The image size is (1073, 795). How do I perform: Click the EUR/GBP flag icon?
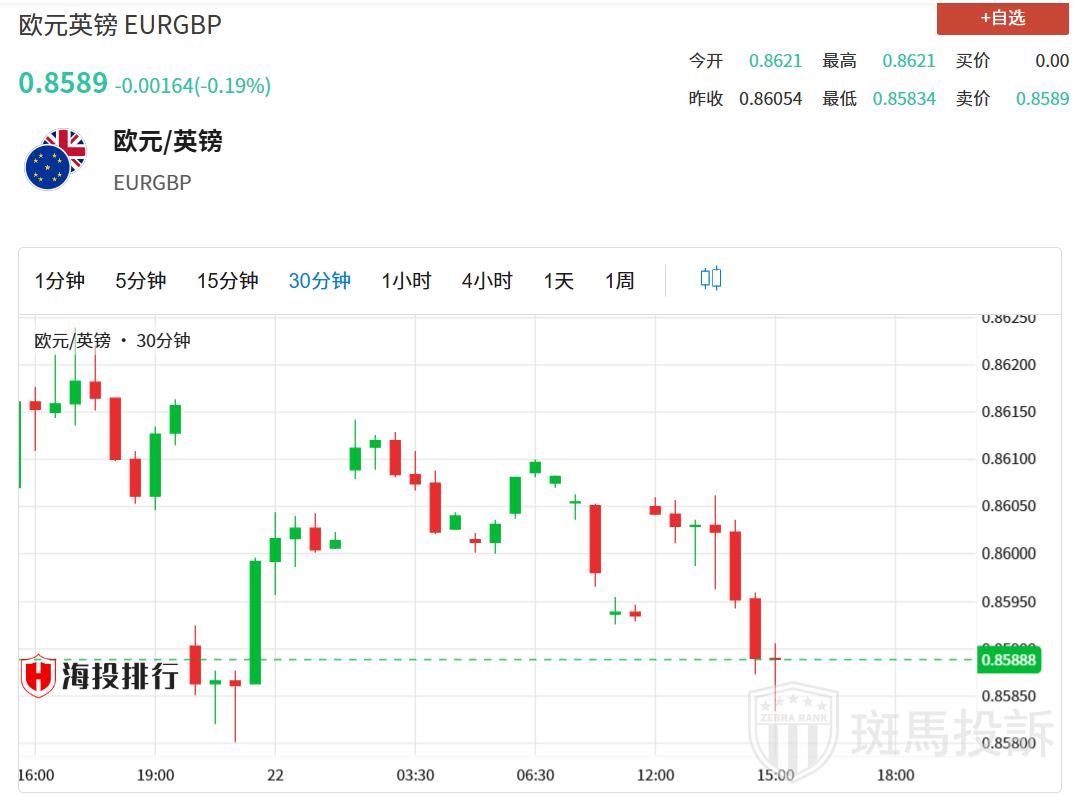point(56,160)
